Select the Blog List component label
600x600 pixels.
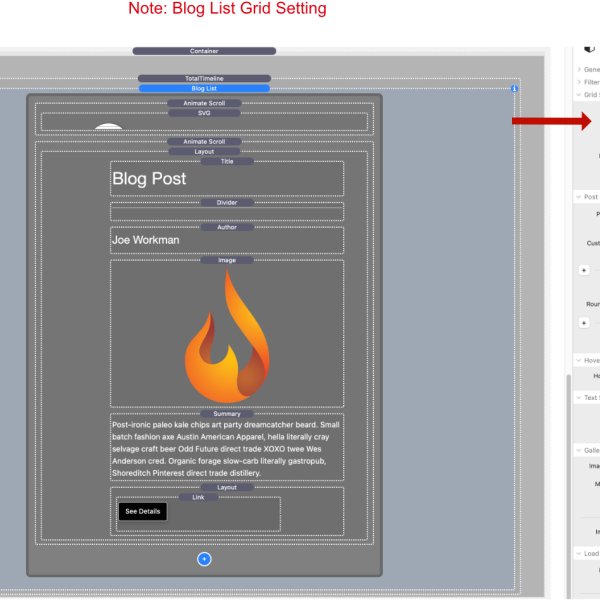(204, 89)
